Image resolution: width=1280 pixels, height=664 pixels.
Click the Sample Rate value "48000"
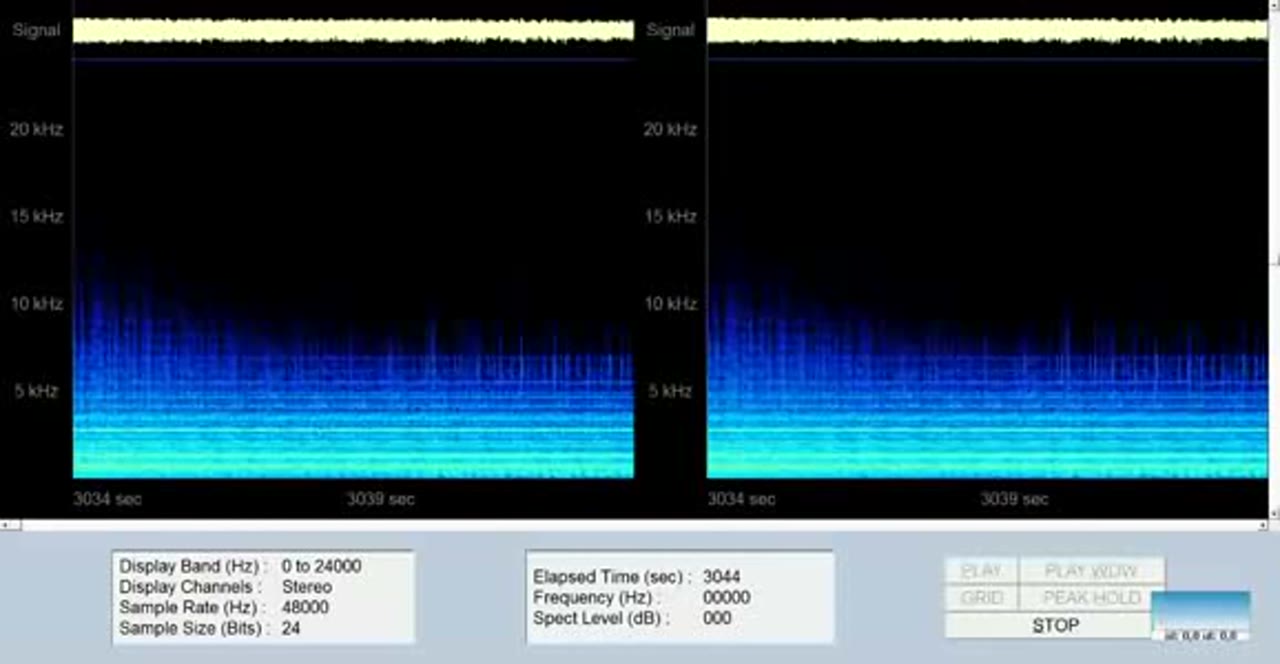pyautogui.click(x=305, y=607)
